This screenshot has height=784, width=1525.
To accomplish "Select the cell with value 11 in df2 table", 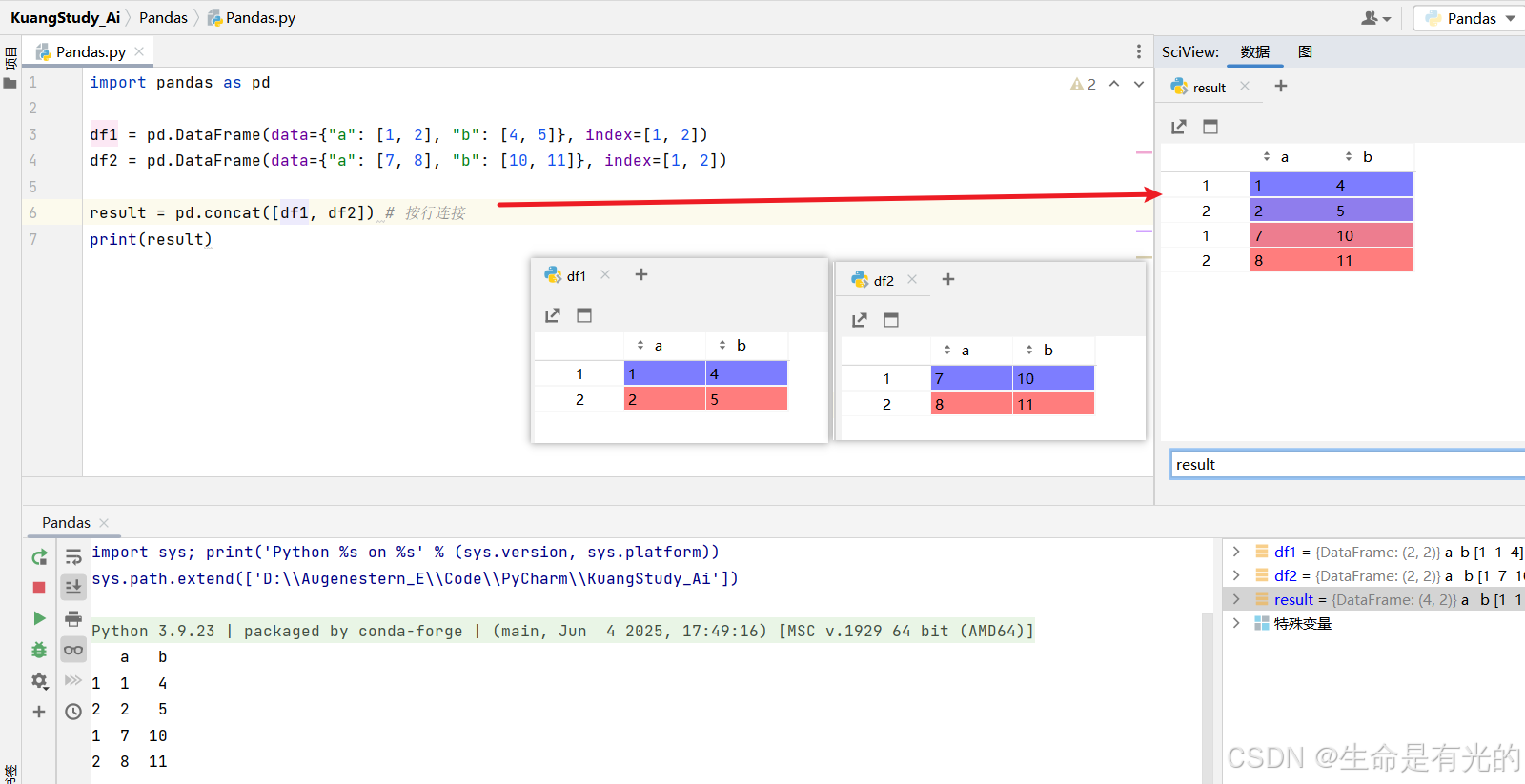I will pyautogui.click(x=1053, y=404).
